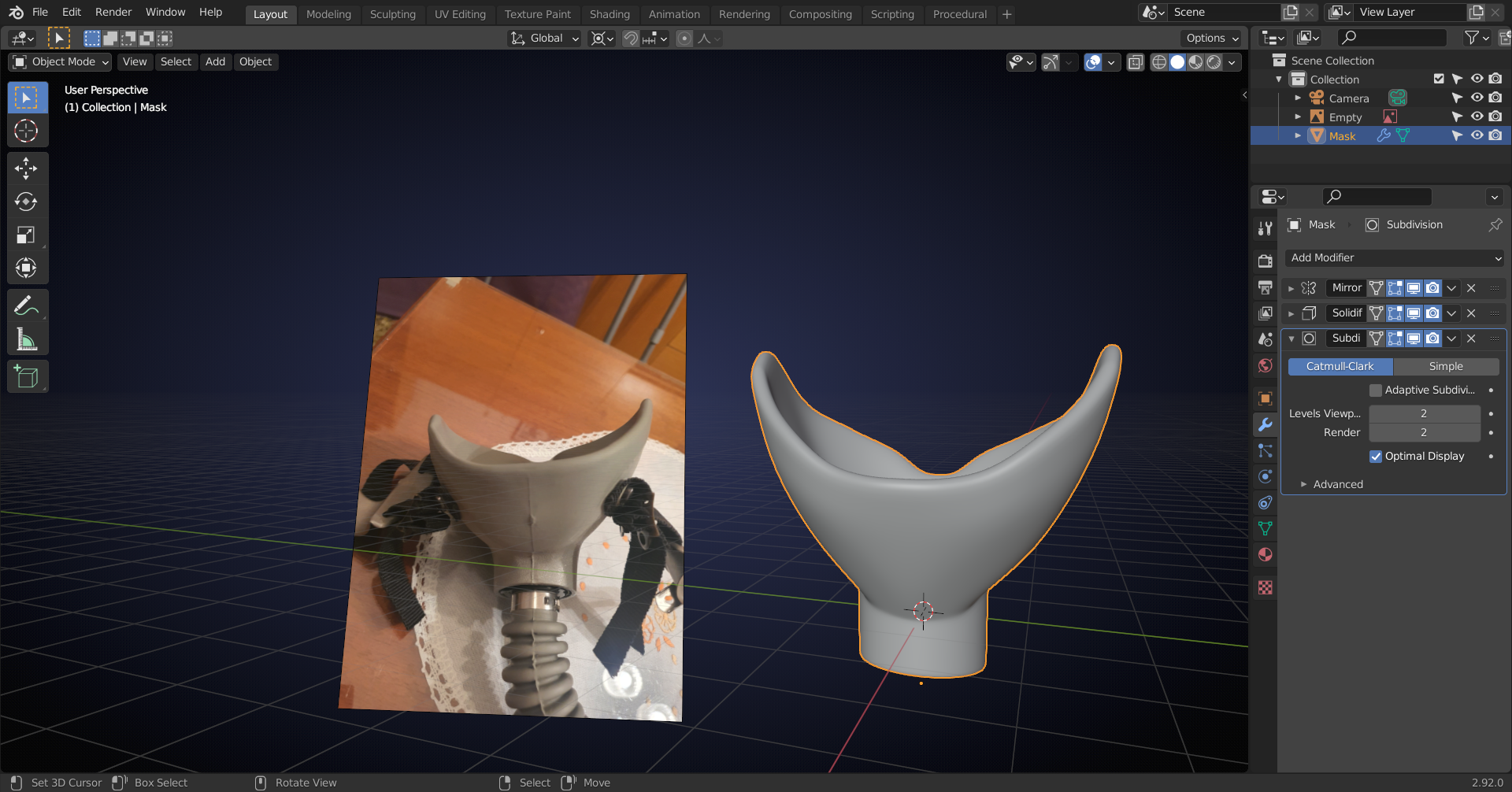The height and width of the screenshot is (792, 1512).
Task: Activate the Annotate tool
Action: click(x=26, y=305)
